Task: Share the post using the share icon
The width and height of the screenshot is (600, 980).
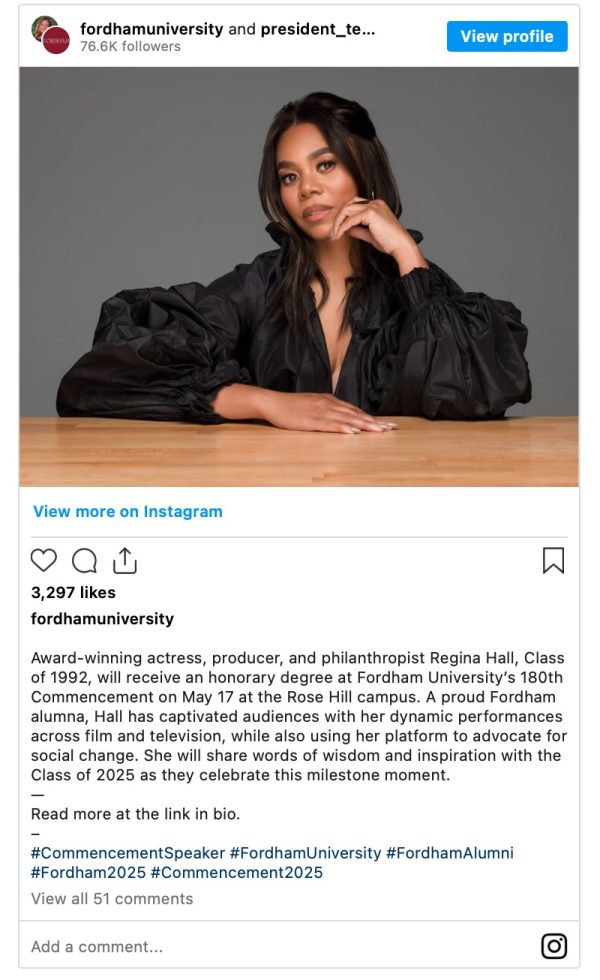Action: [124, 560]
